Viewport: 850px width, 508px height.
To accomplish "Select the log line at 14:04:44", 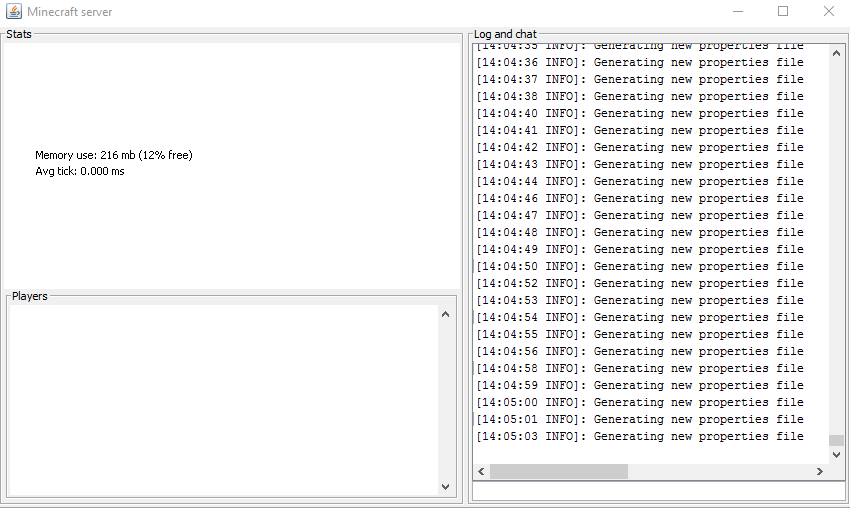I will point(640,181).
